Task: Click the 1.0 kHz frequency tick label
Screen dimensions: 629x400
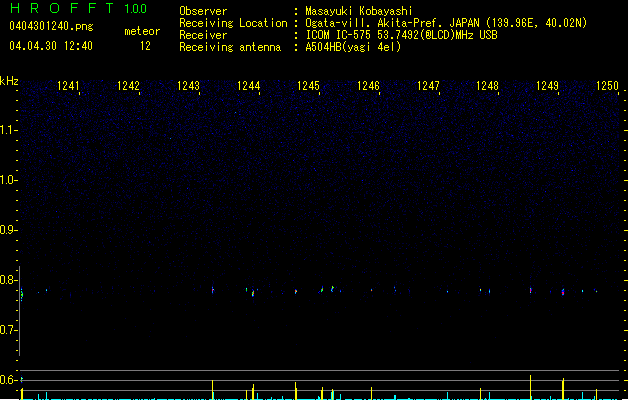Action: (8, 180)
